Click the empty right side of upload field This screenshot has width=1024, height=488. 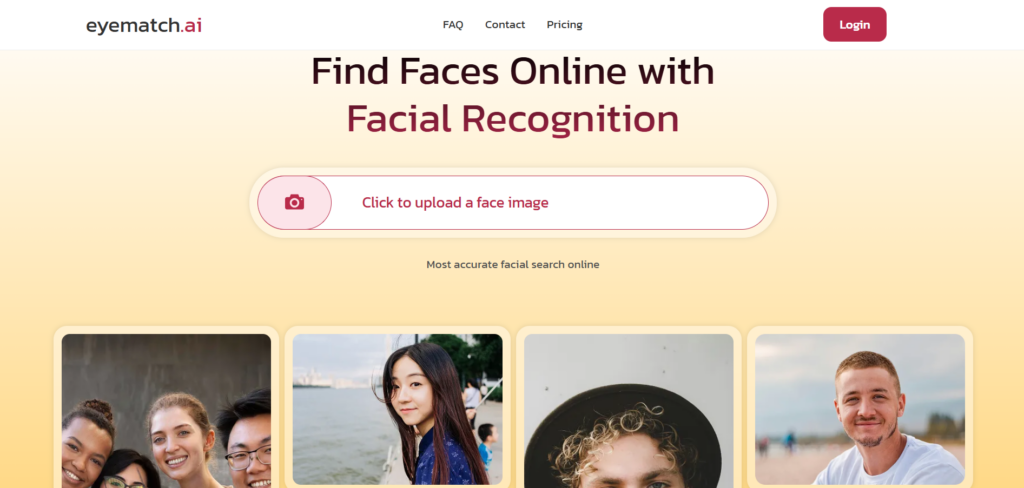coord(660,203)
